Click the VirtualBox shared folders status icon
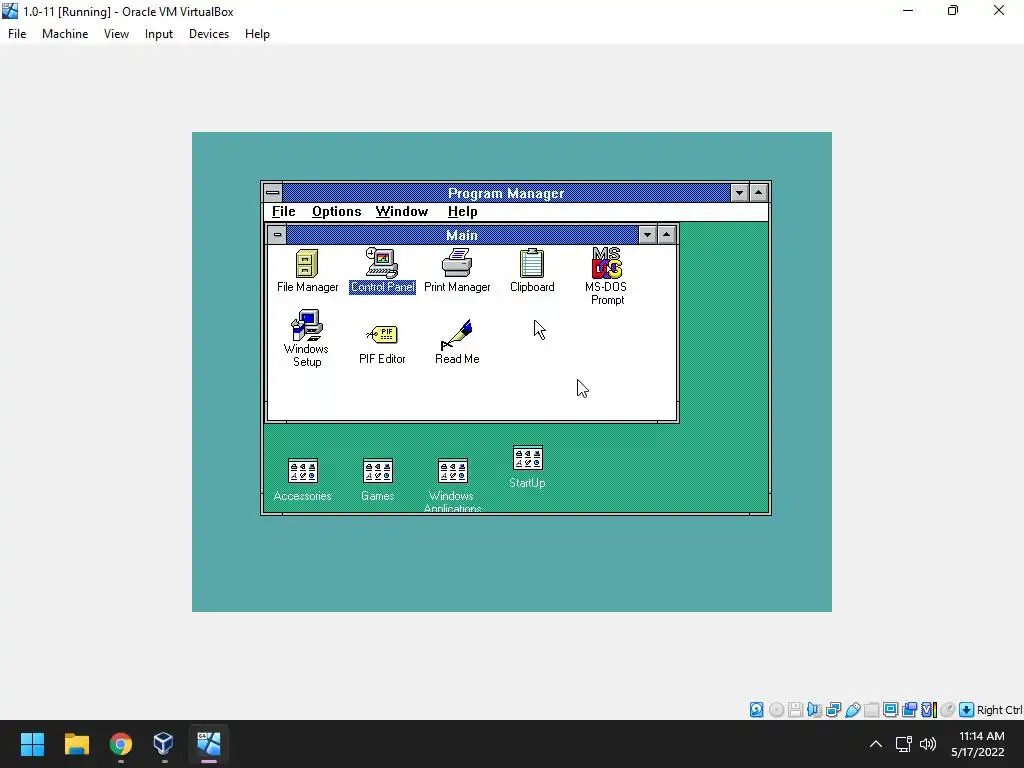This screenshot has width=1024, height=768. point(871,710)
